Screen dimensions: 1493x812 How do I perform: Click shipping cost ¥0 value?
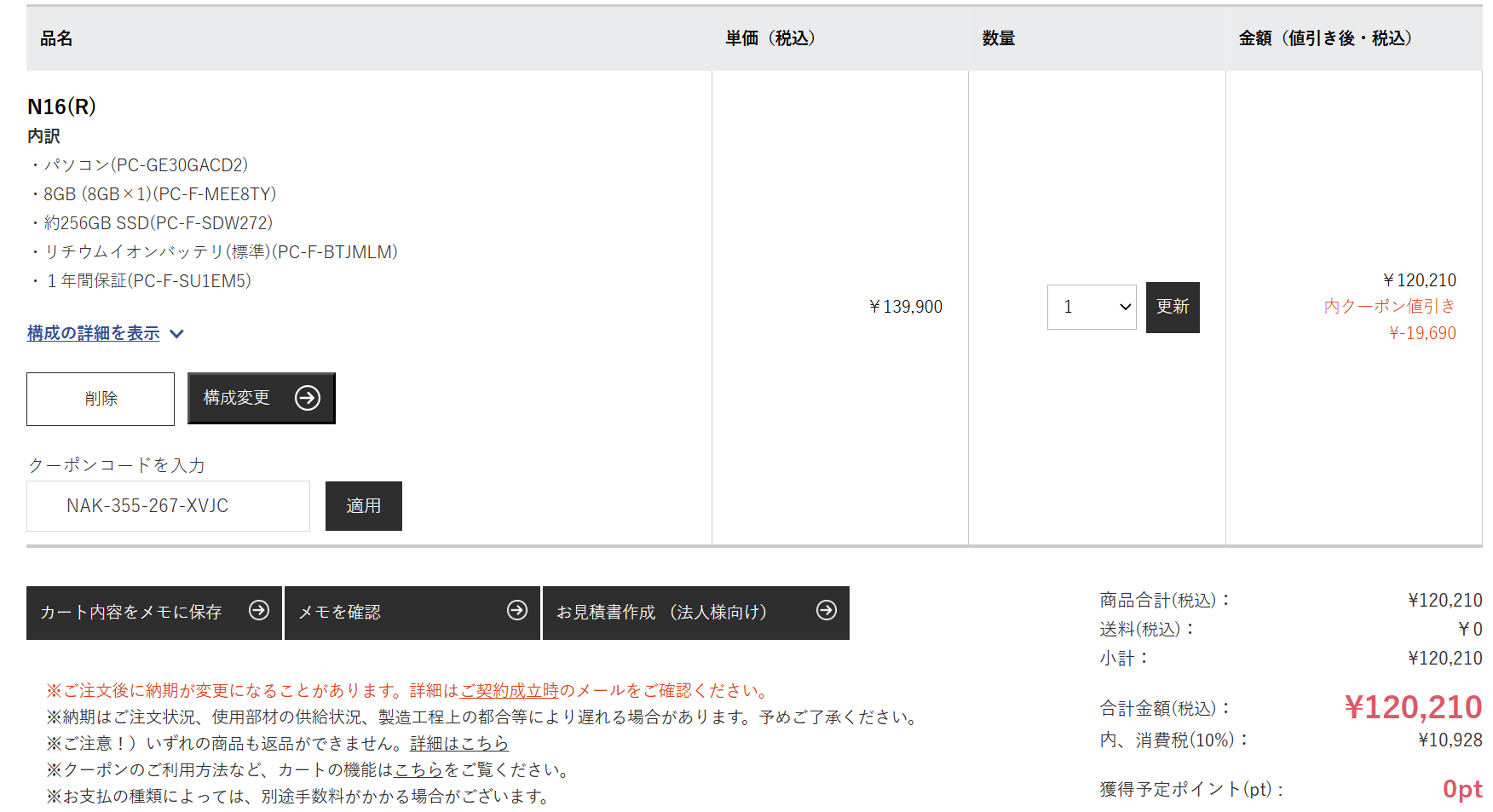1470,629
